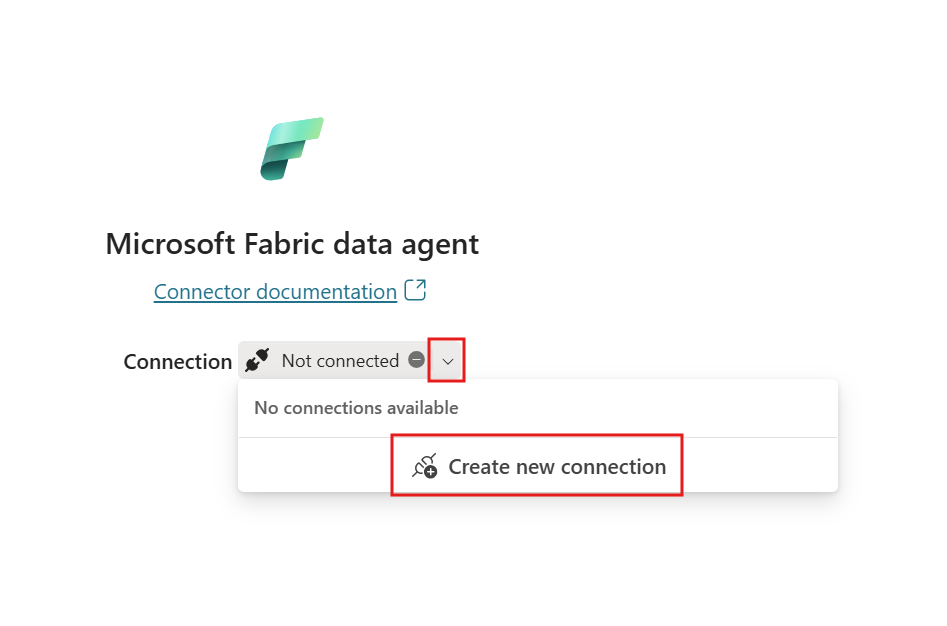
Task: Click the "Connection" field label
Action: click(x=177, y=361)
